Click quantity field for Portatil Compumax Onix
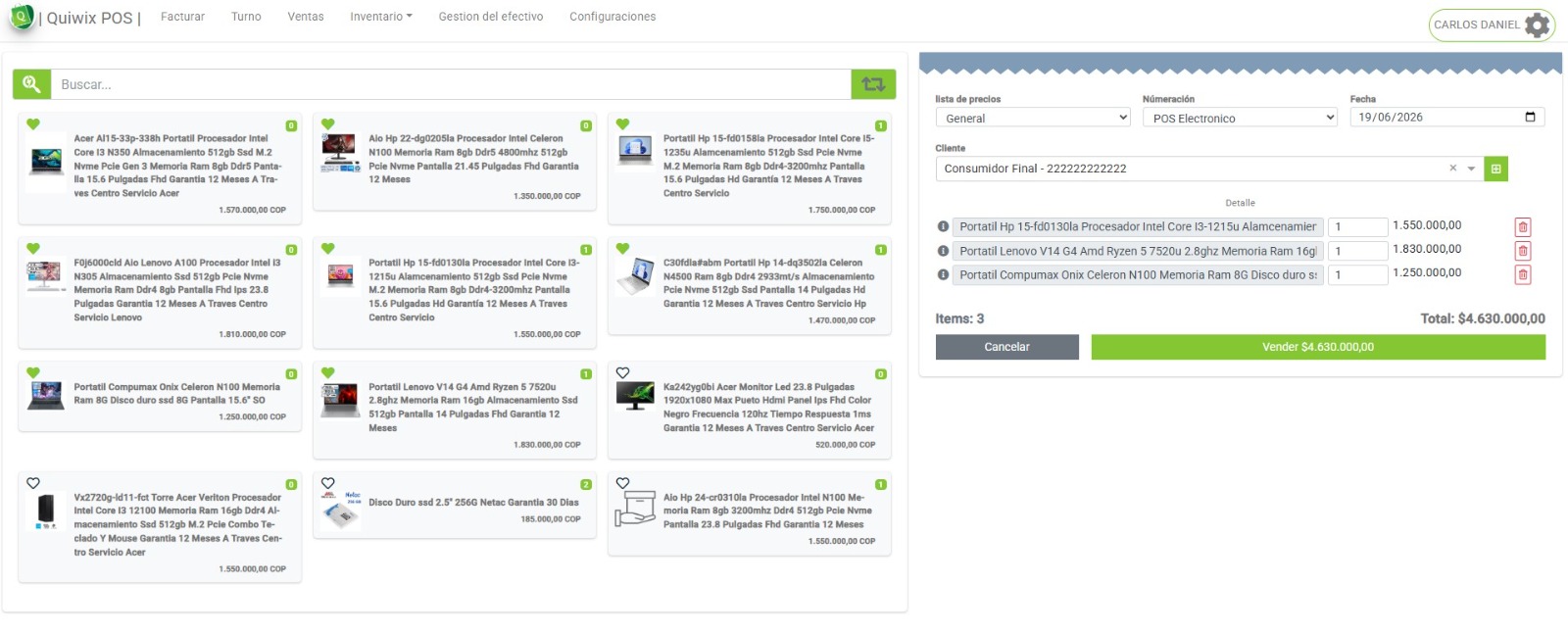 tap(1358, 275)
